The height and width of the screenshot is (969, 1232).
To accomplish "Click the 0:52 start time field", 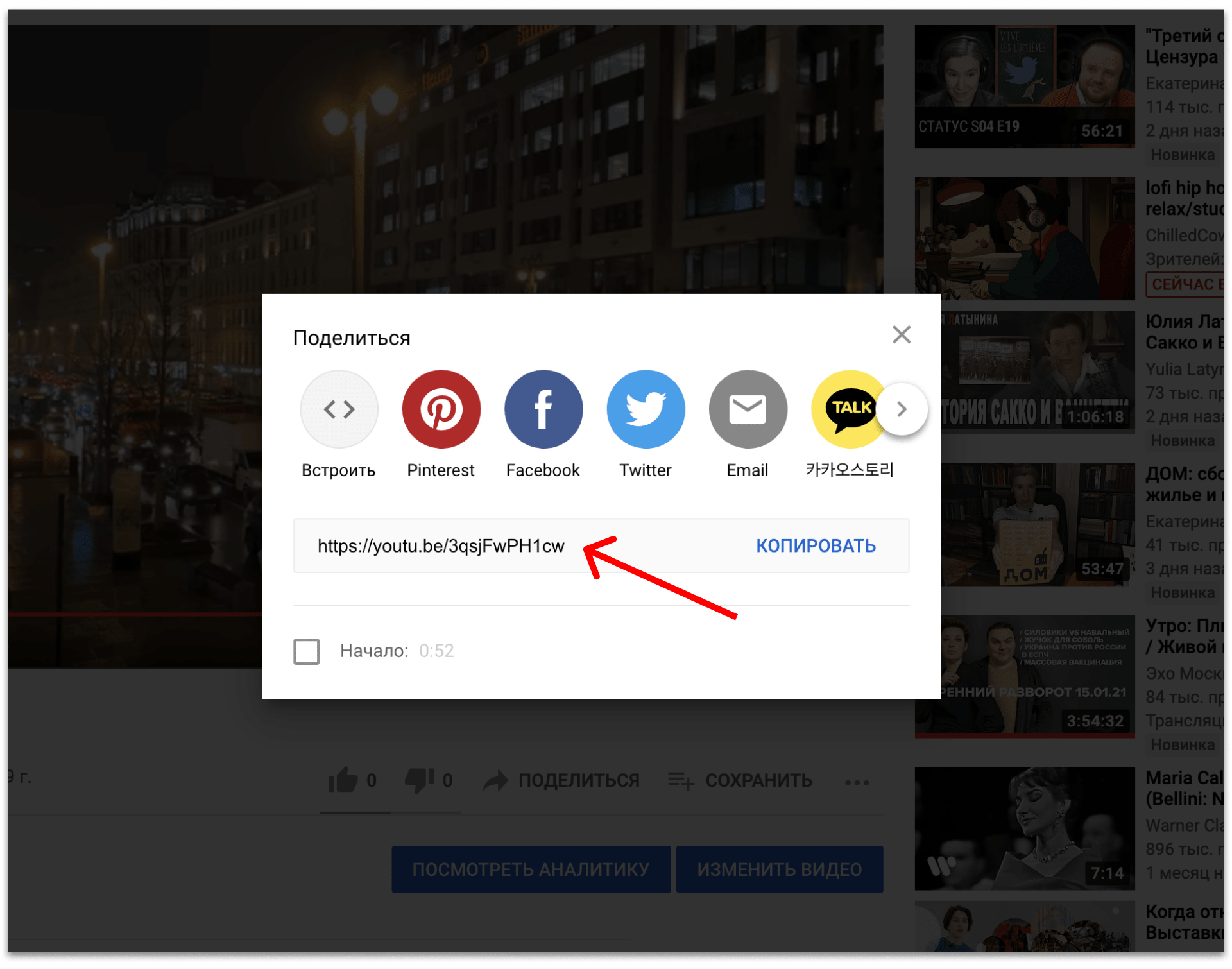I will click(x=436, y=651).
